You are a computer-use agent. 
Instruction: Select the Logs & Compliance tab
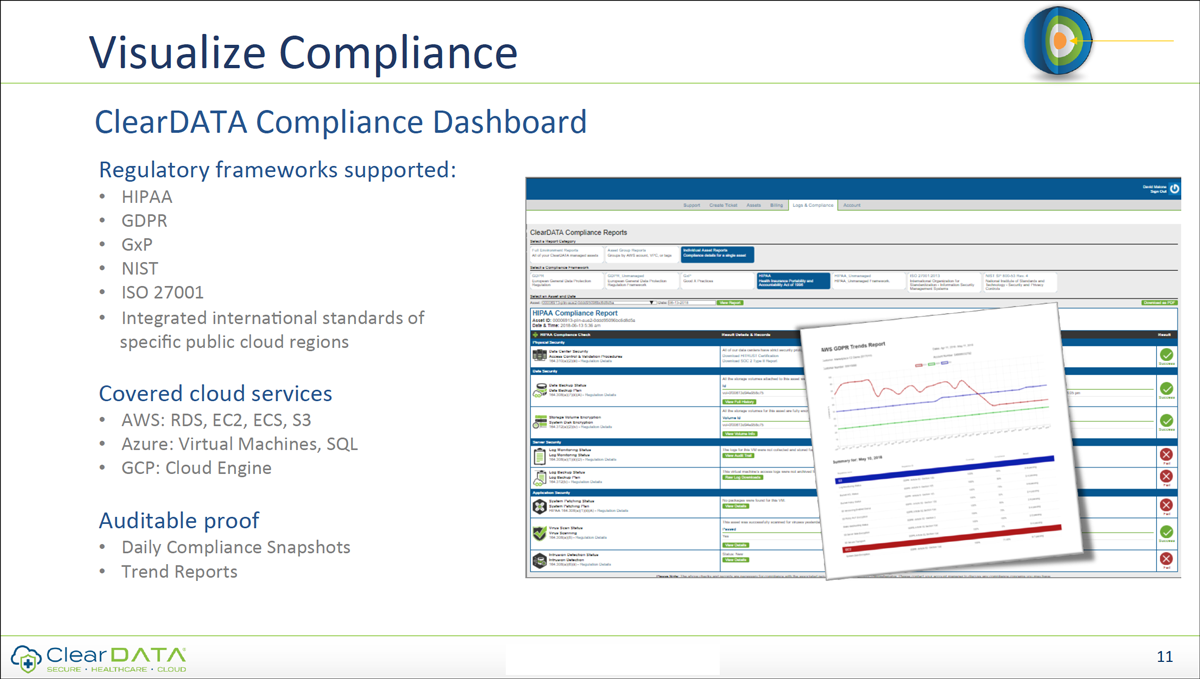coord(813,205)
